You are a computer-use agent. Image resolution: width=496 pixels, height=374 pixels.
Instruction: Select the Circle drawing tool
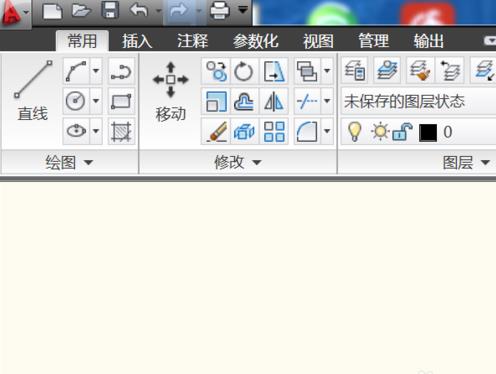(x=76, y=101)
